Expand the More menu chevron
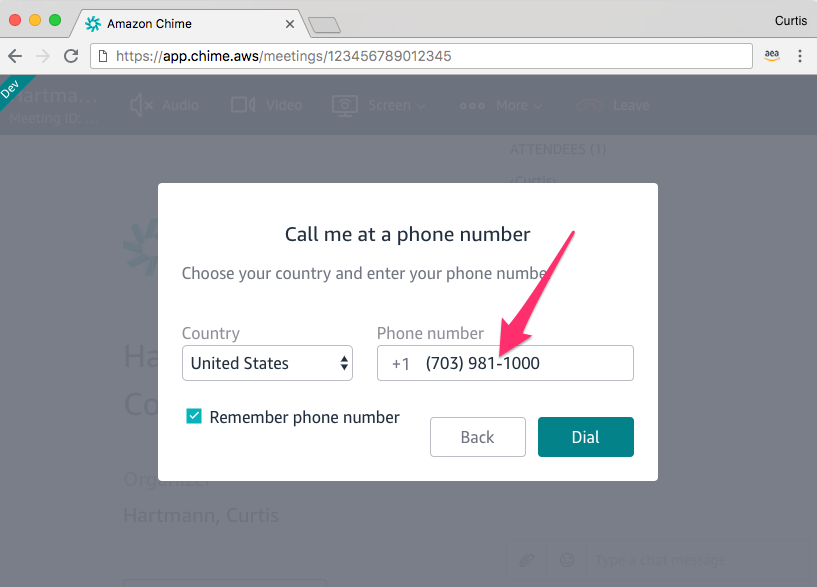 538,107
